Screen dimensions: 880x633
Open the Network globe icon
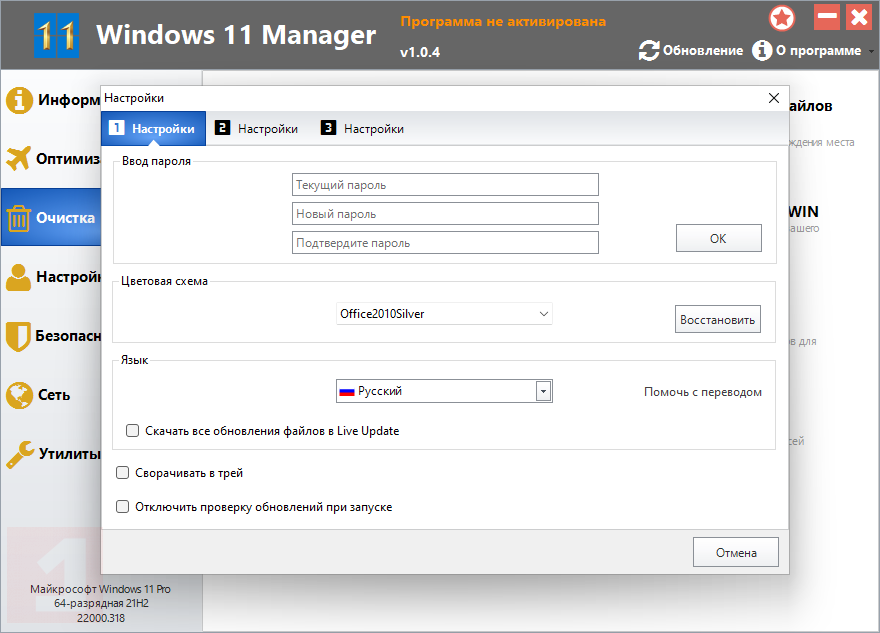click(19, 395)
